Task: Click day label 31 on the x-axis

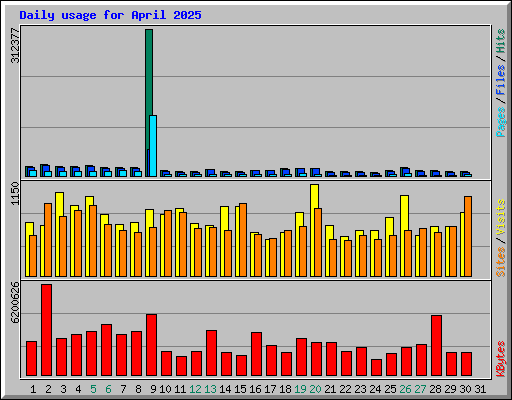Action: coord(480,389)
